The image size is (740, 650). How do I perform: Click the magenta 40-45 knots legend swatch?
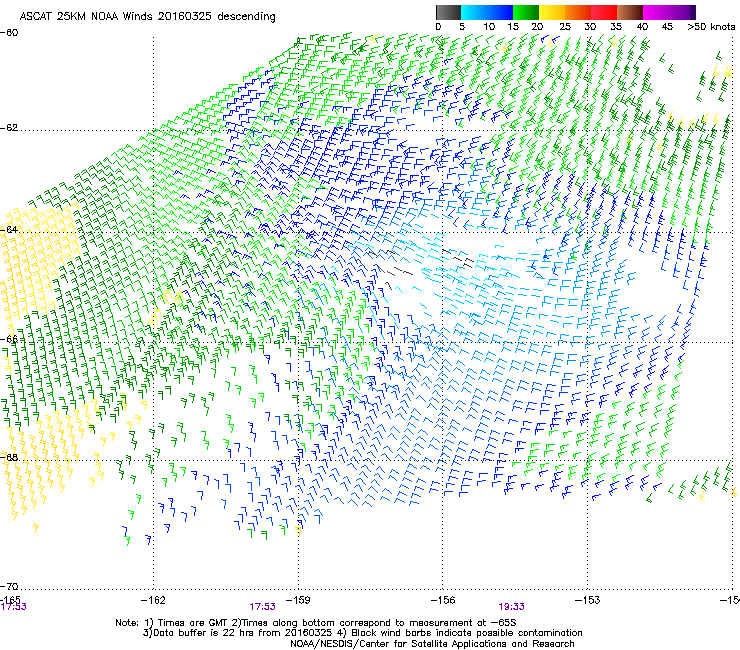pos(656,12)
